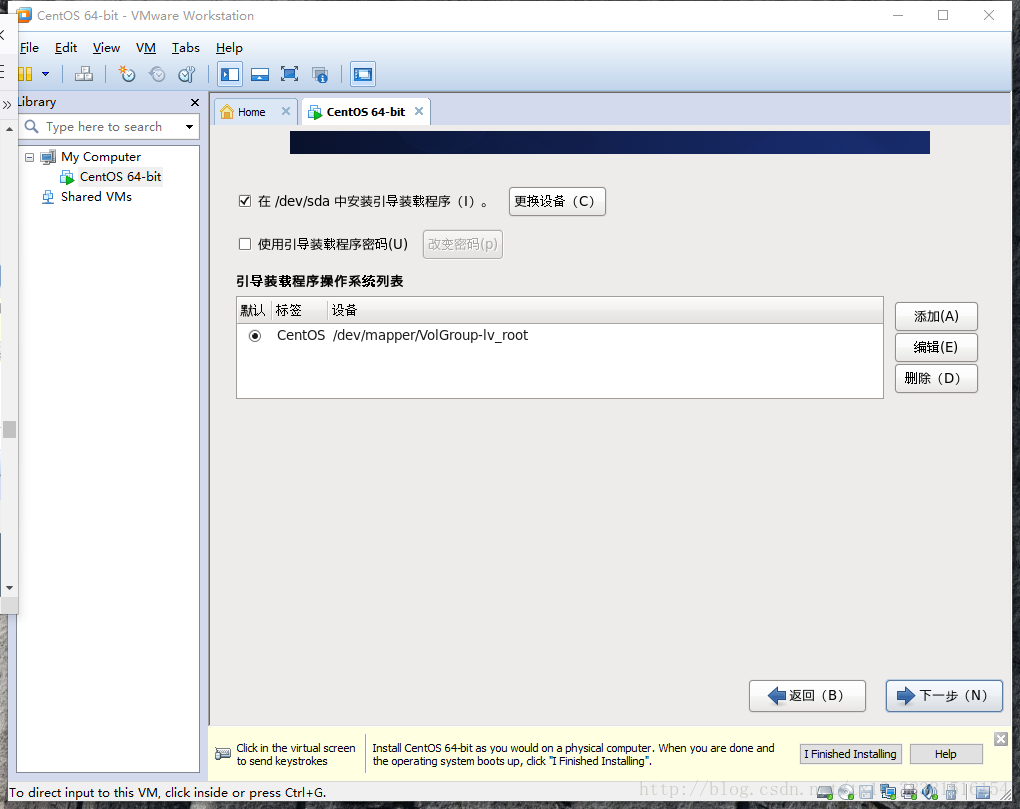This screenshot has width=1020, height=809.
Task: Open the File menu
Action: click(x=29, y=47)
